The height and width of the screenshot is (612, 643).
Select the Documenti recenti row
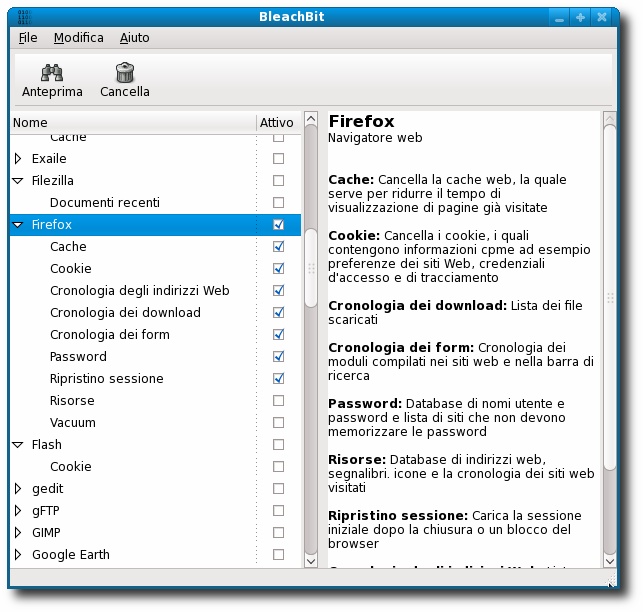[155, 202]
